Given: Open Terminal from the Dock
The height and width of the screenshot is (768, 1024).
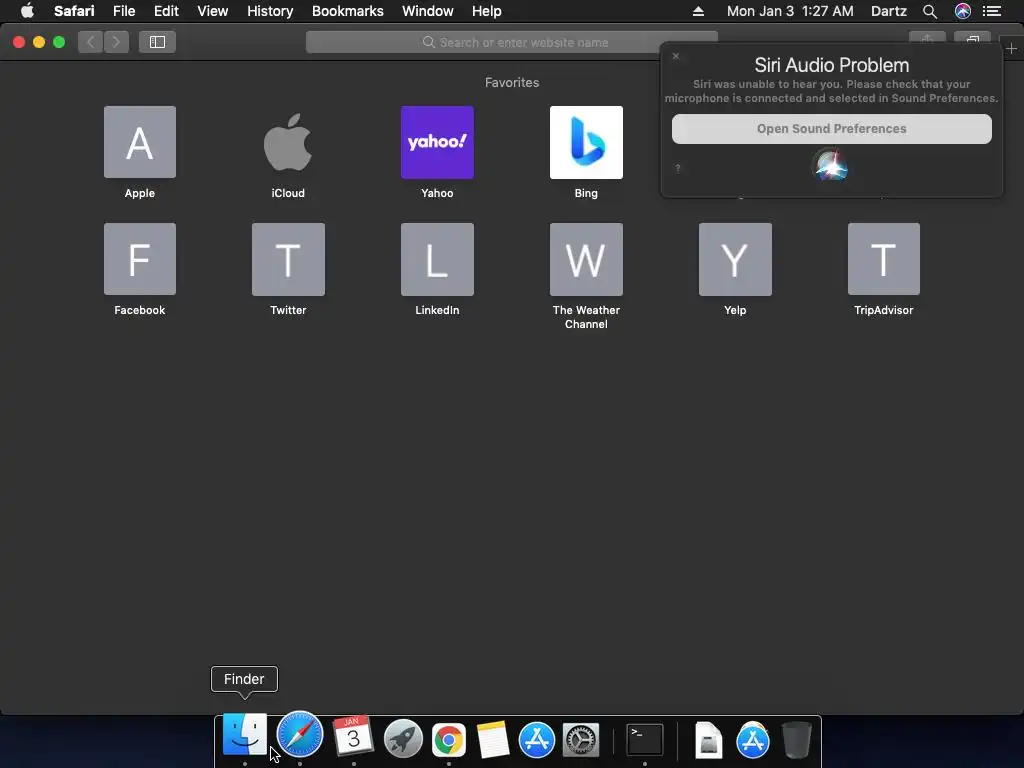Looking at the screenshot, I should pos(645,739).
